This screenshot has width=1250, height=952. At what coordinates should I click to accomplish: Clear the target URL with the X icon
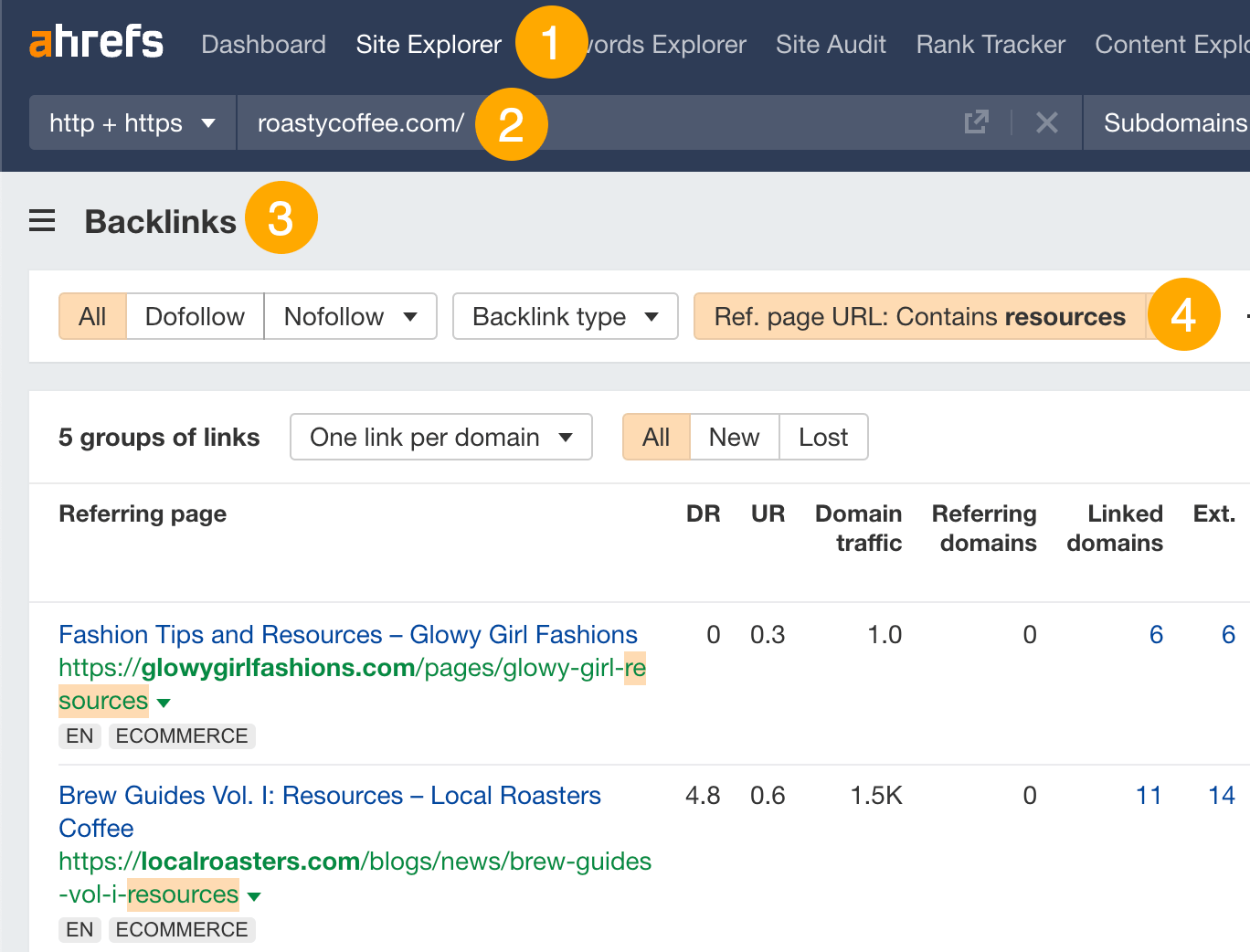[1047, 122]
